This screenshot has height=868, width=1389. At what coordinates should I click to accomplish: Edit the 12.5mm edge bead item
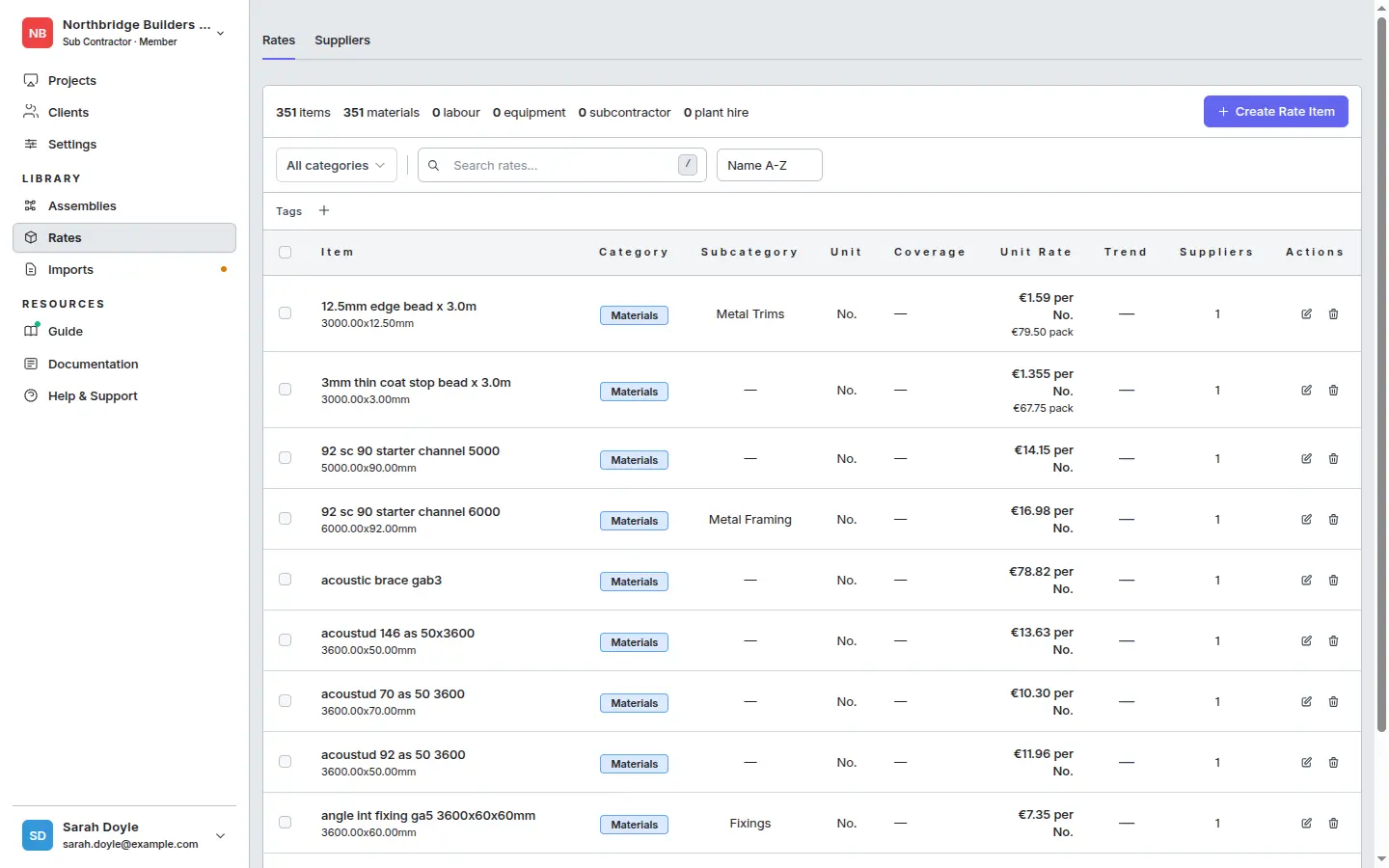(x=1306, y=313)
